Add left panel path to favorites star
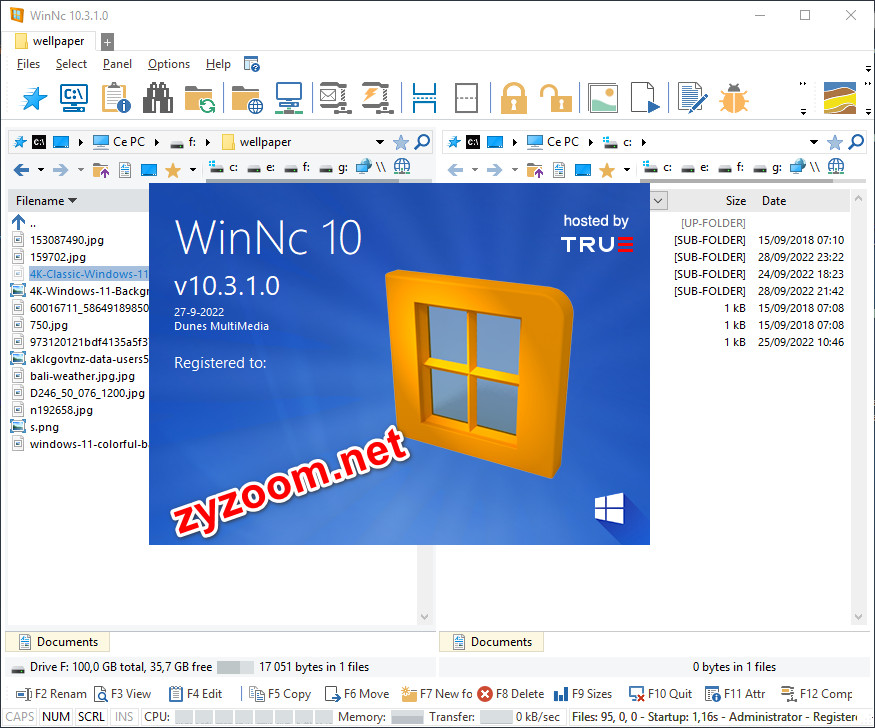875x728 pixels. 401,142
